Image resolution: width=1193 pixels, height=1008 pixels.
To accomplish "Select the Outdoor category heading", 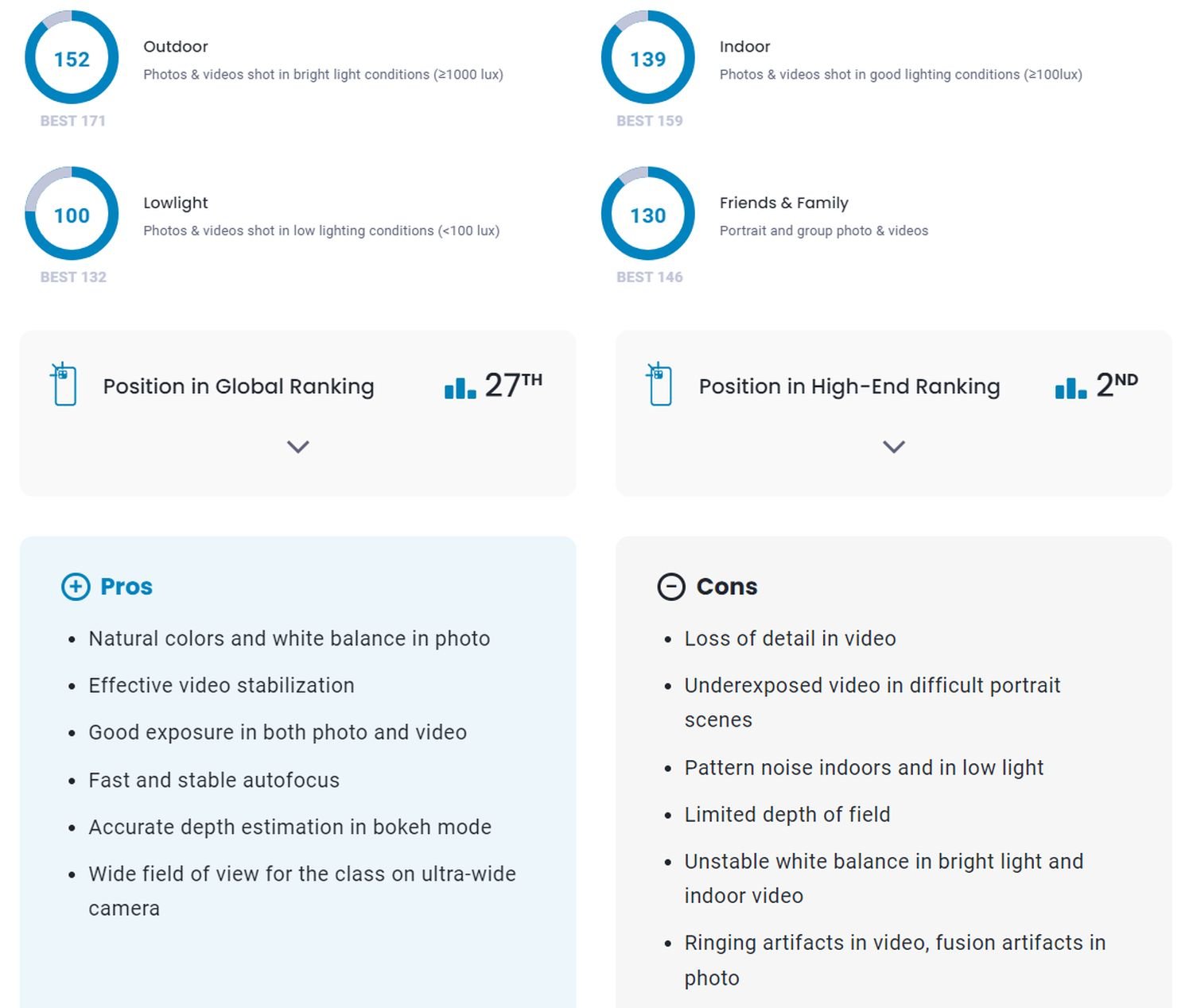I will [x=176, y=47].
